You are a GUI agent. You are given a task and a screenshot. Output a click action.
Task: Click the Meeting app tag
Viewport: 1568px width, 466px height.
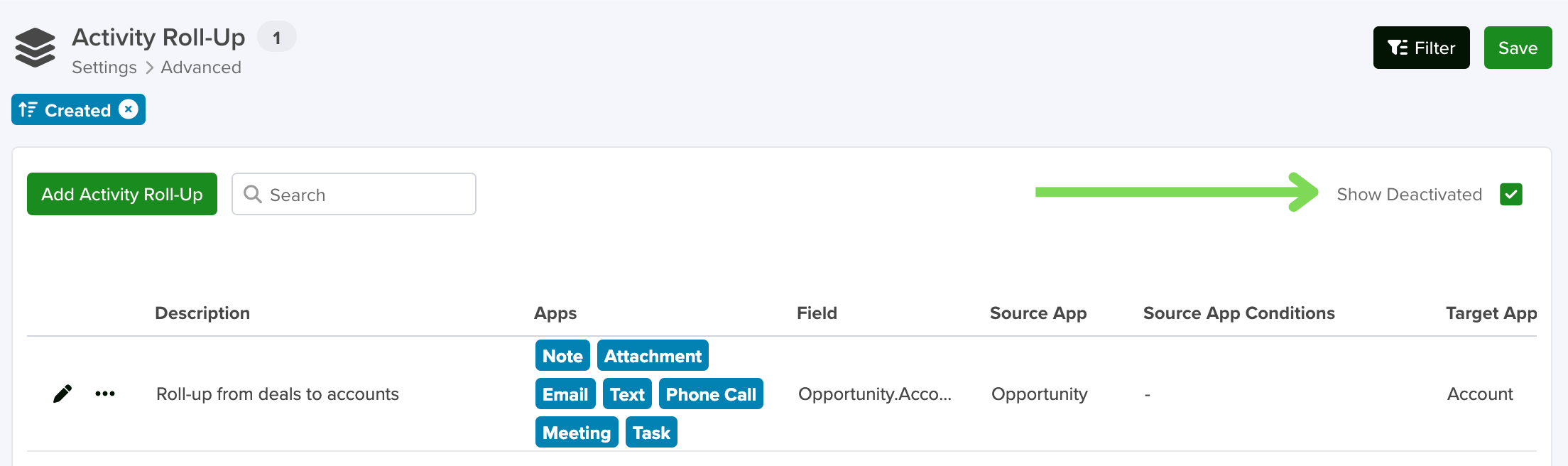point(577,432)
